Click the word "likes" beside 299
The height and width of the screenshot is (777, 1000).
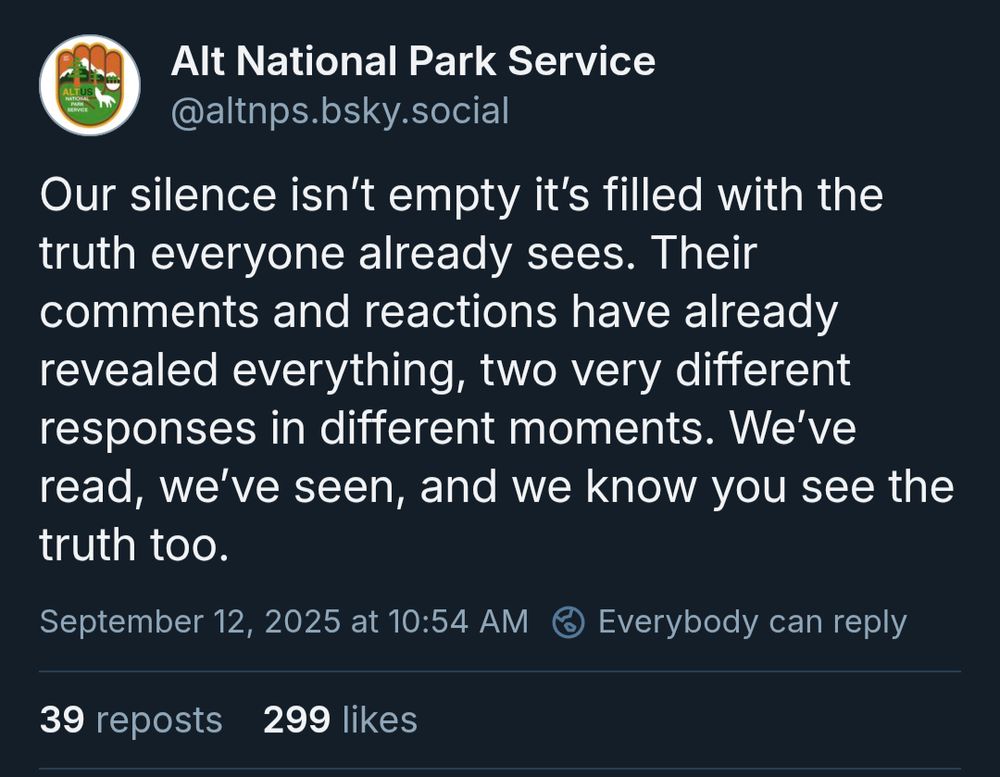click(x=380, y=719)
